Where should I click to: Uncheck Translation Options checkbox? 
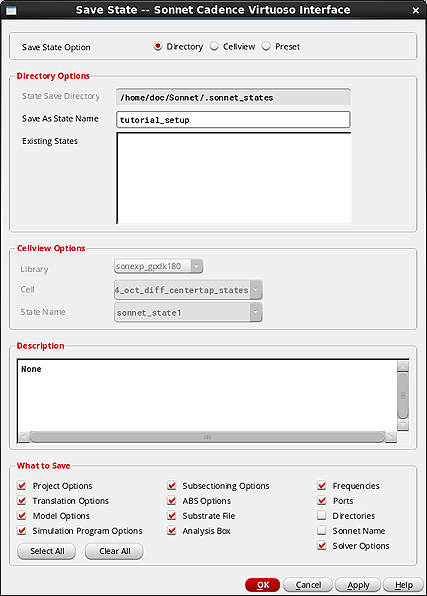22,501
